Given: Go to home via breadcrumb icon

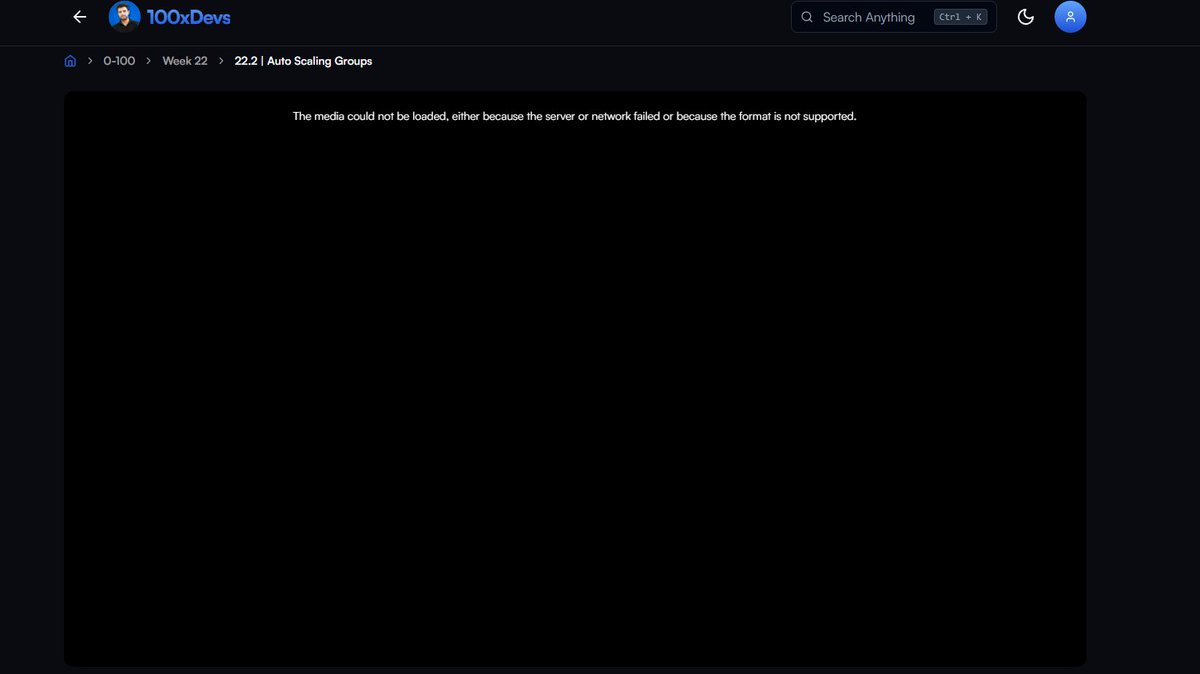Looking at the screenshot, I should (x=70, y=61).
